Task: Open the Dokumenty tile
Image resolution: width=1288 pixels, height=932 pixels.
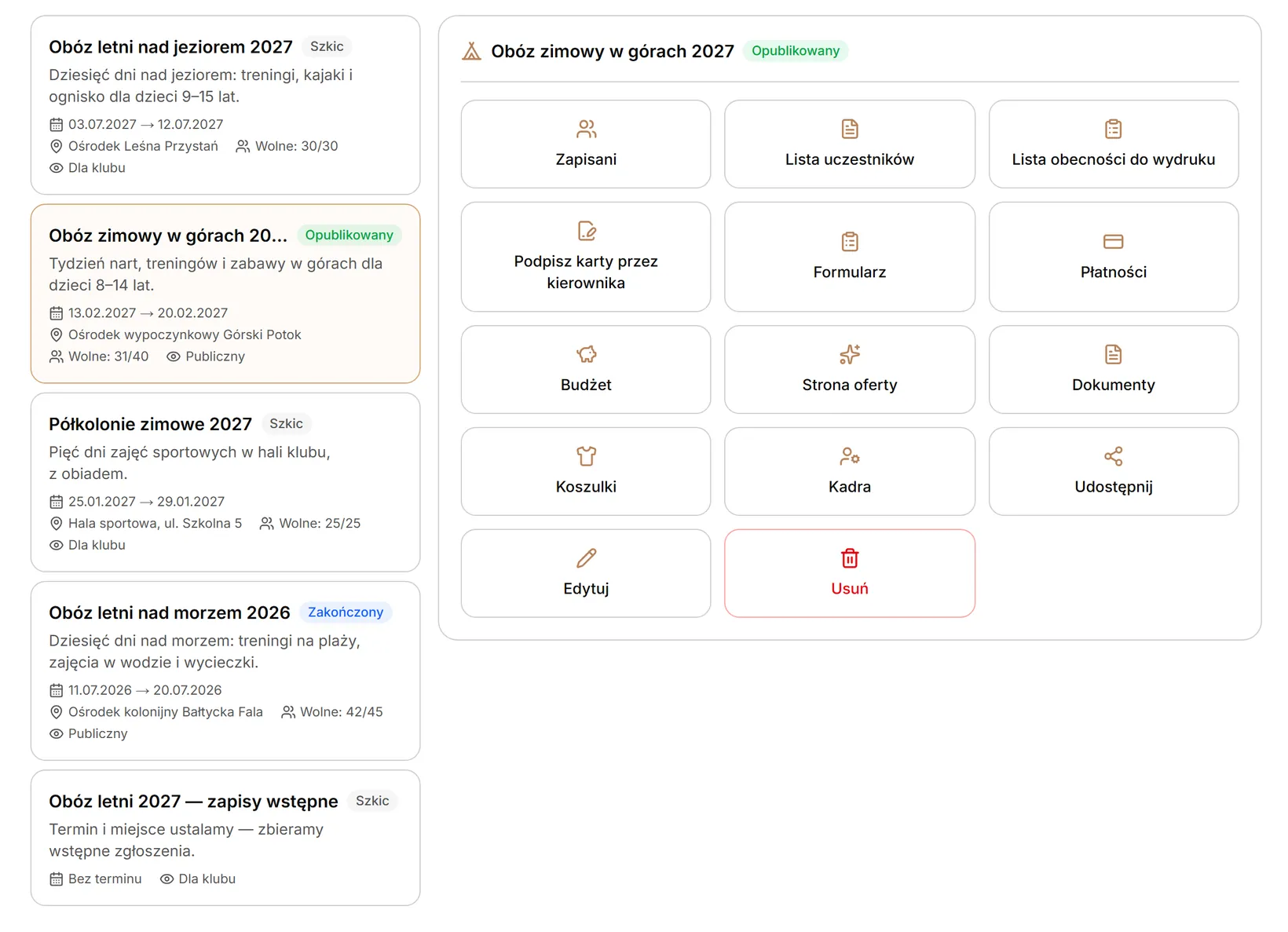Action: 1113,369
